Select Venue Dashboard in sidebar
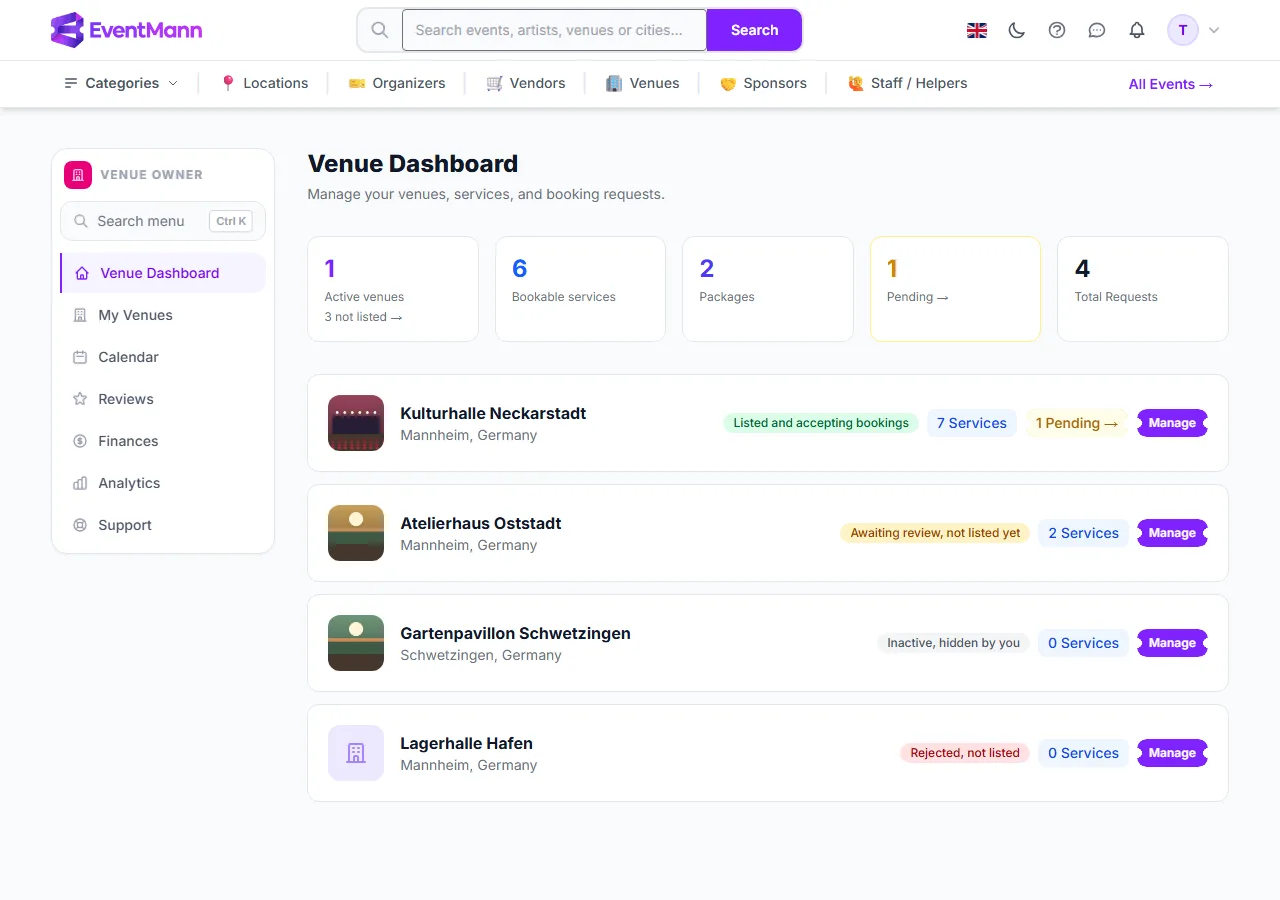 163,273
